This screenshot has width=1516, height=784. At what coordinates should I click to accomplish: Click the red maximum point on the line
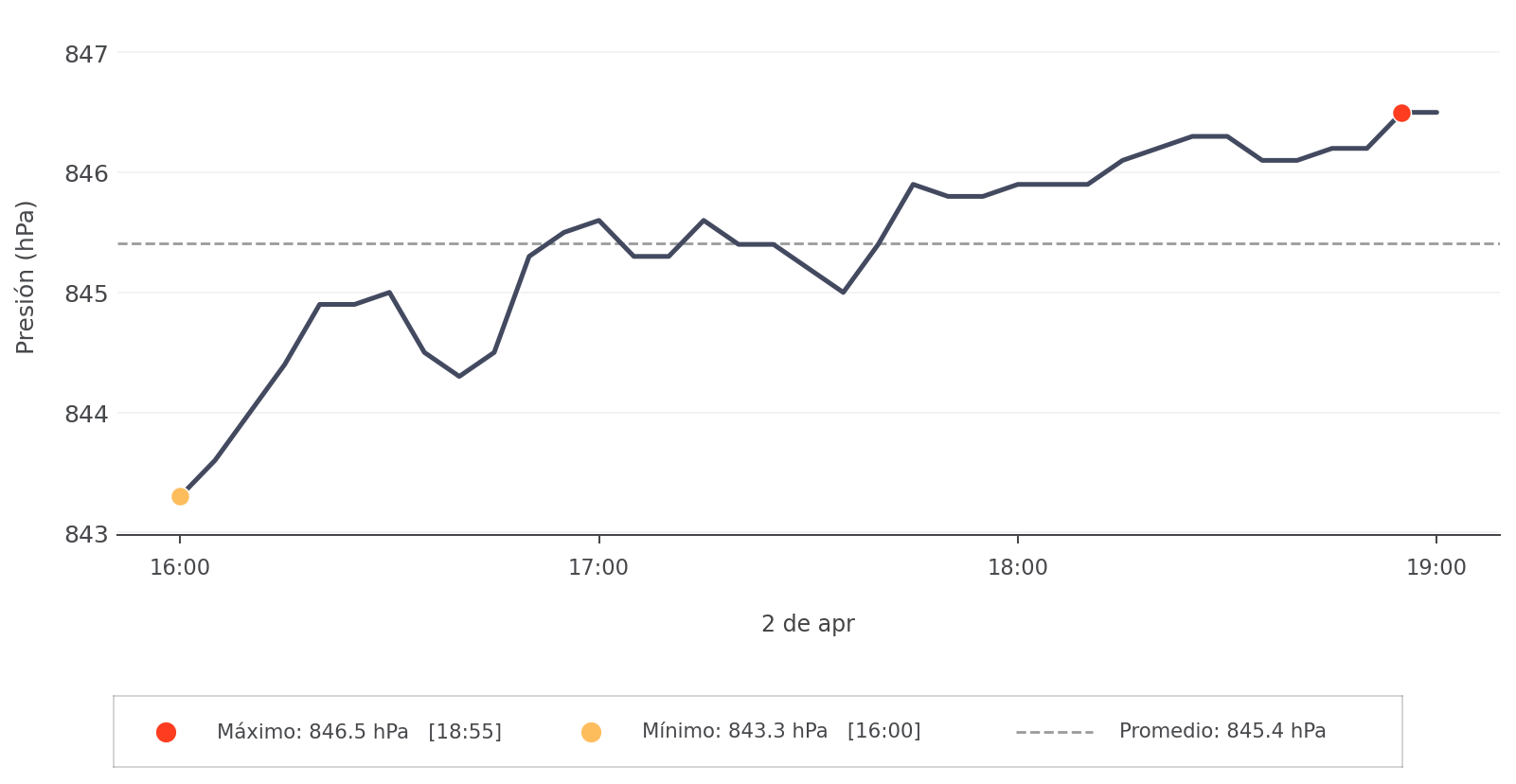pyautogui.click(x=1401, y=113)
